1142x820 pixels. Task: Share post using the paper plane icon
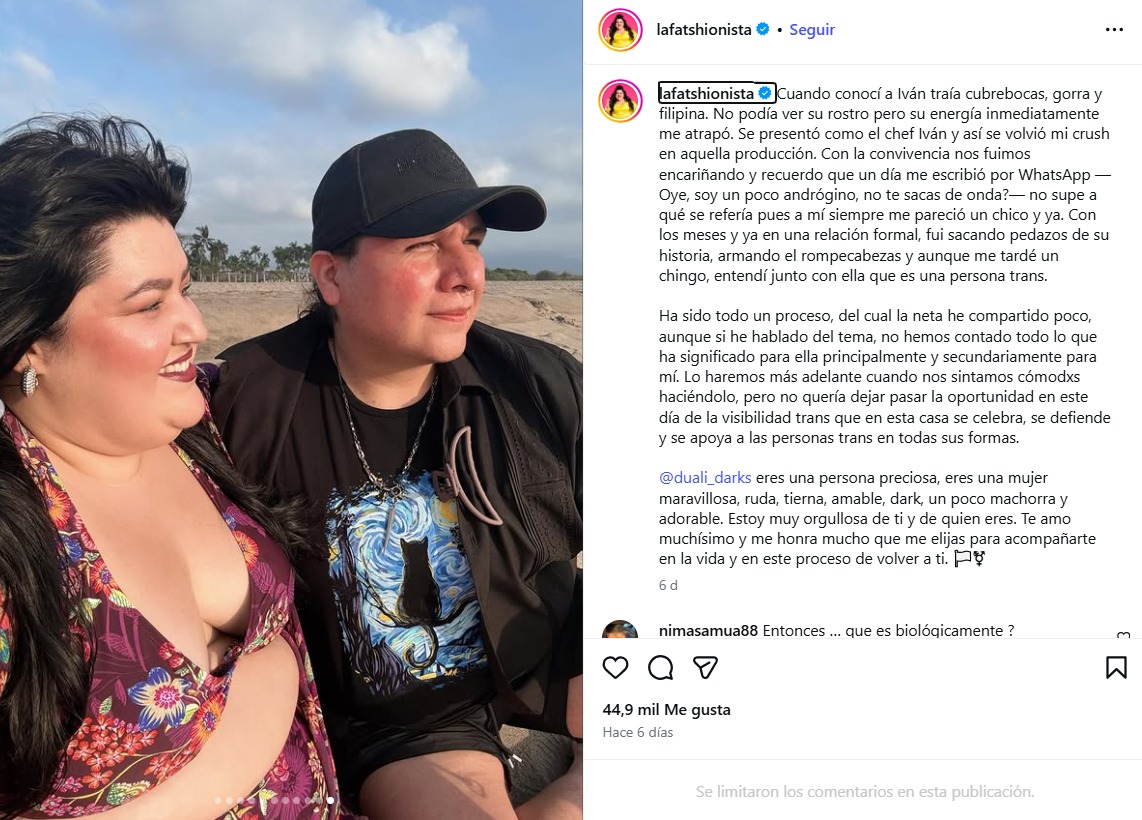tap(705, 667)
